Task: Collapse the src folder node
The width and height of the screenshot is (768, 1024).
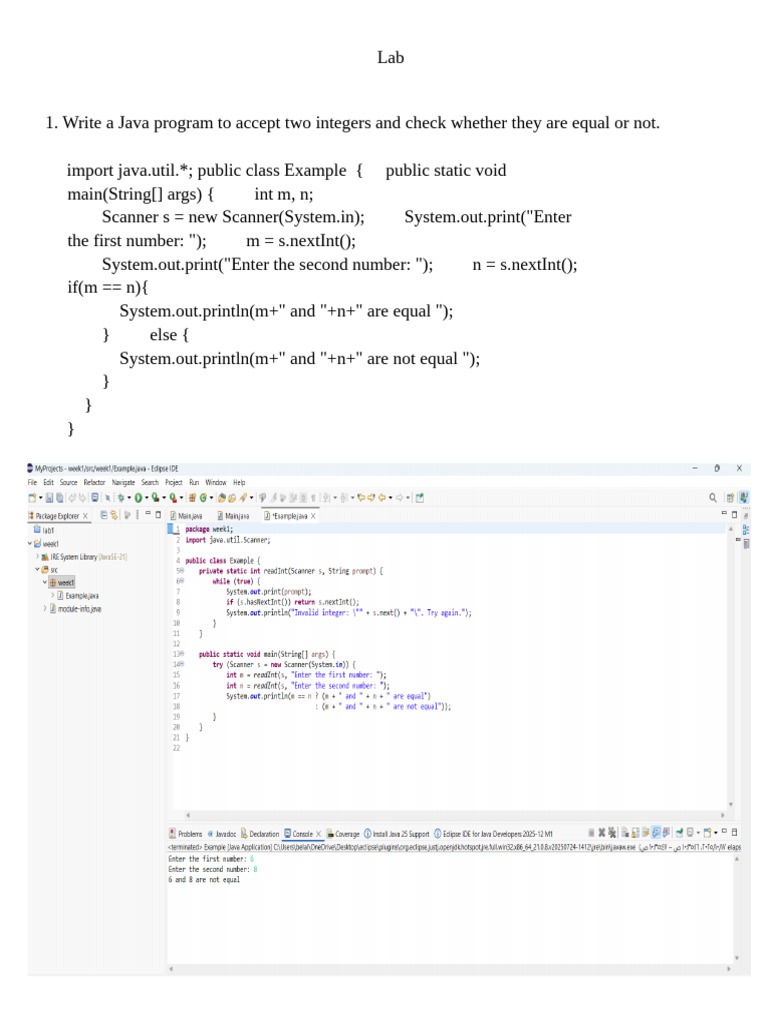Action: click(x=37, y=570)
